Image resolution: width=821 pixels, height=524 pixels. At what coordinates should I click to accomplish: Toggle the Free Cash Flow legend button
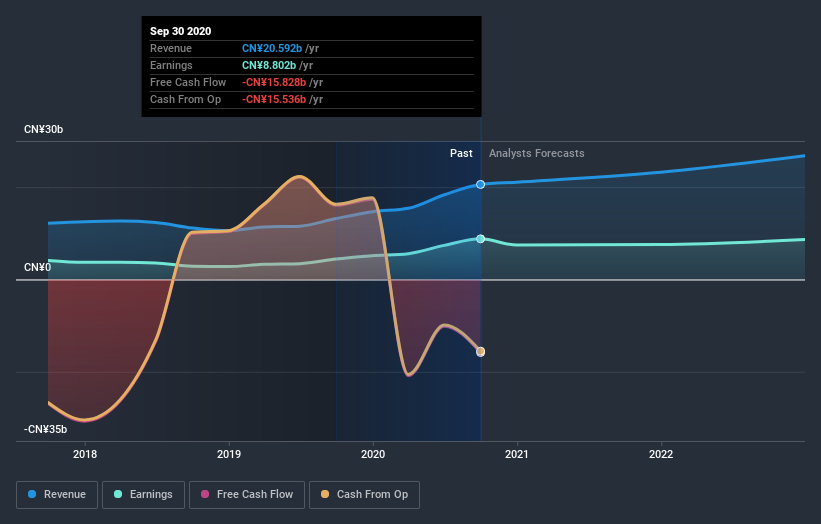tap(247, 495)
